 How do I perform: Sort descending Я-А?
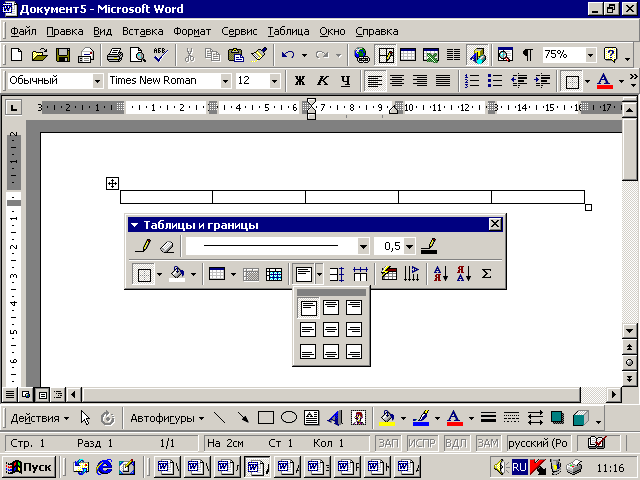[464, 274]
